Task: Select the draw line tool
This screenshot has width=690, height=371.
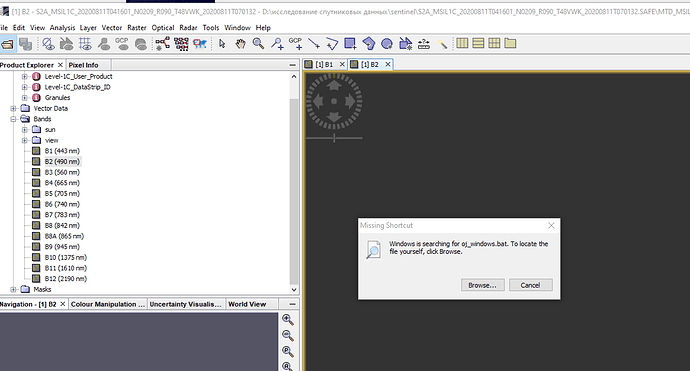Action: coord(314,44)
